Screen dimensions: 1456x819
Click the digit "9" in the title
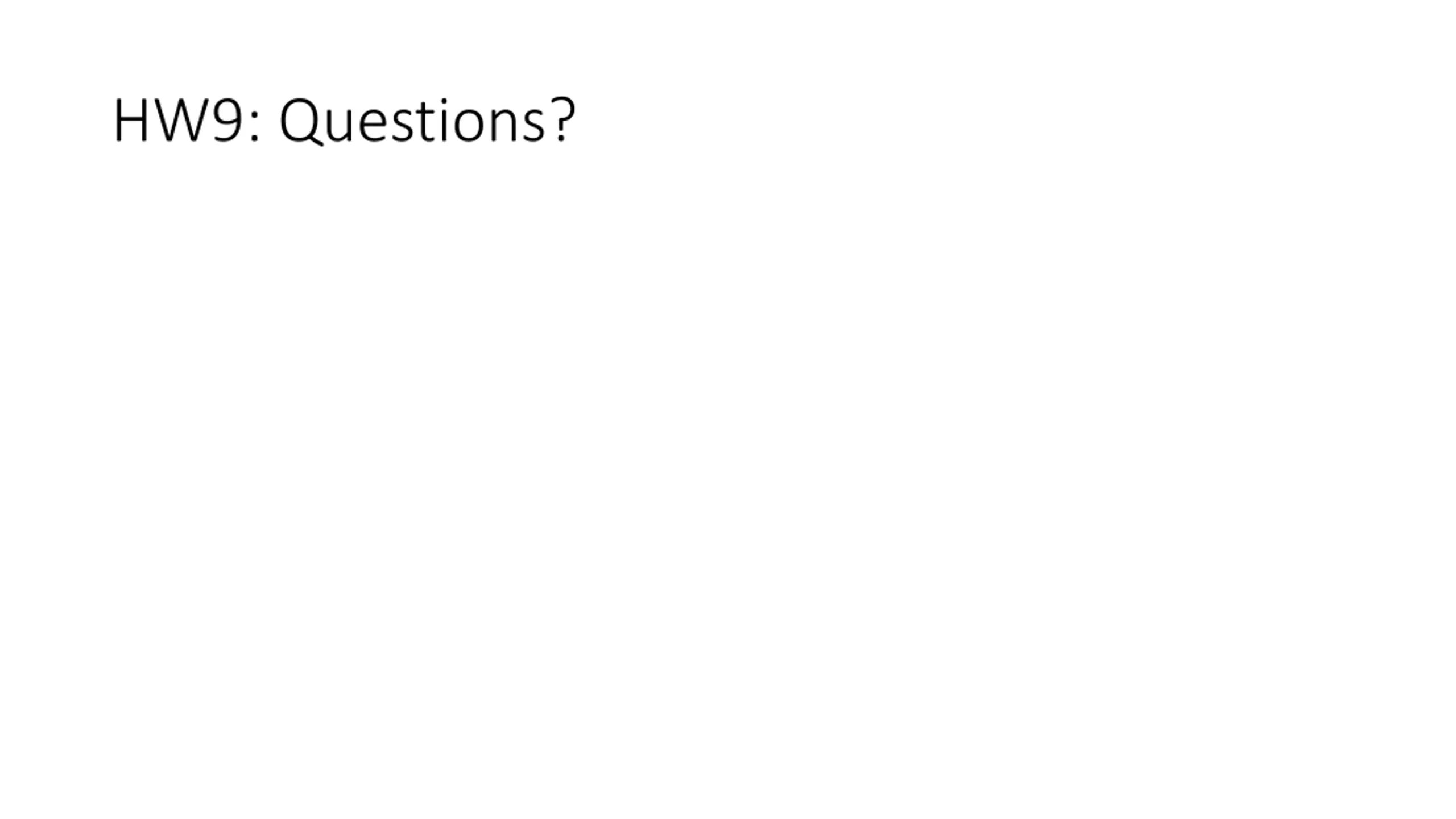[x=227, y=121]
